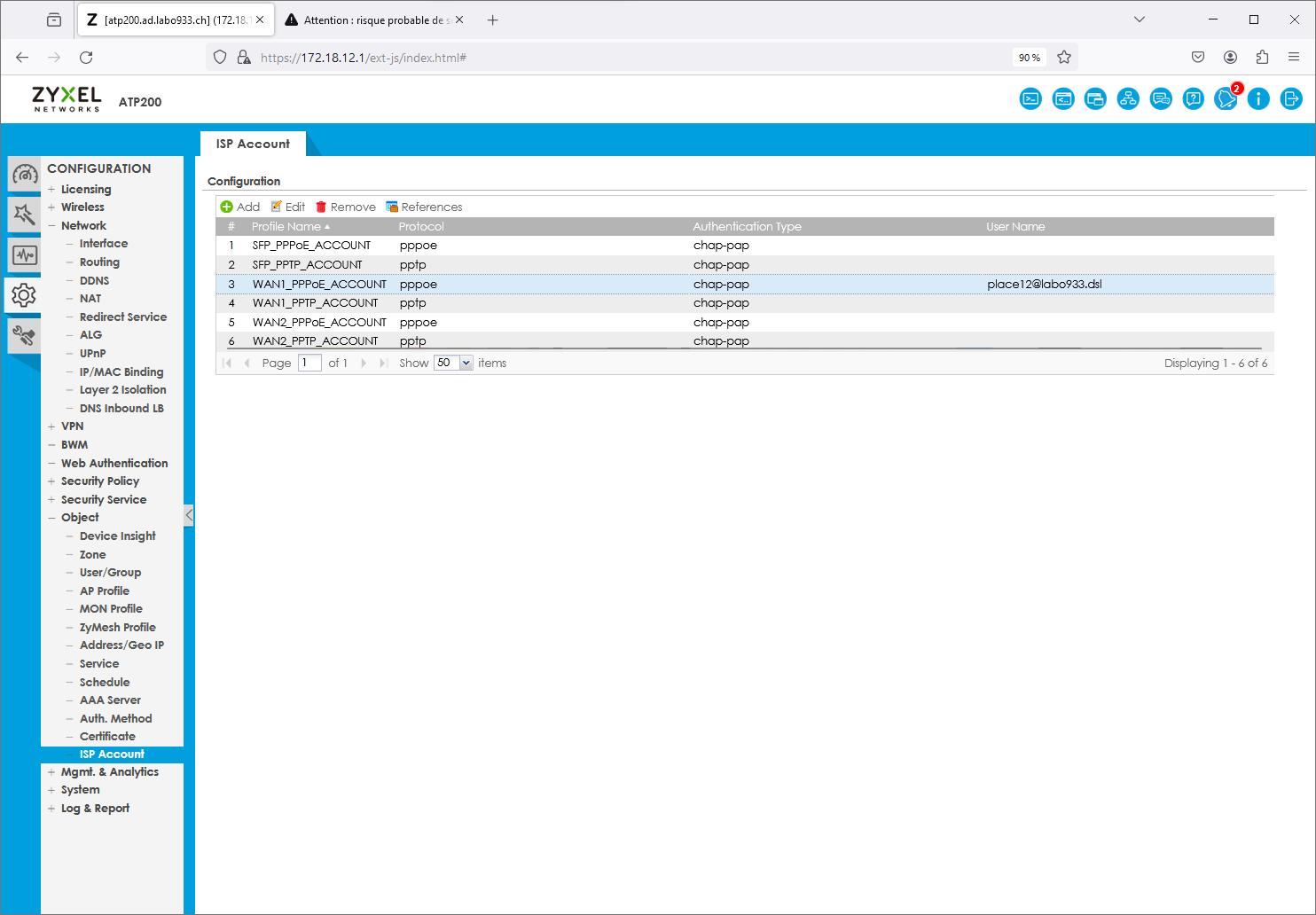Viewport: 1316px width, 915px height.
Task: Click the Save to Pocket icon
Action: (1198, 57)
